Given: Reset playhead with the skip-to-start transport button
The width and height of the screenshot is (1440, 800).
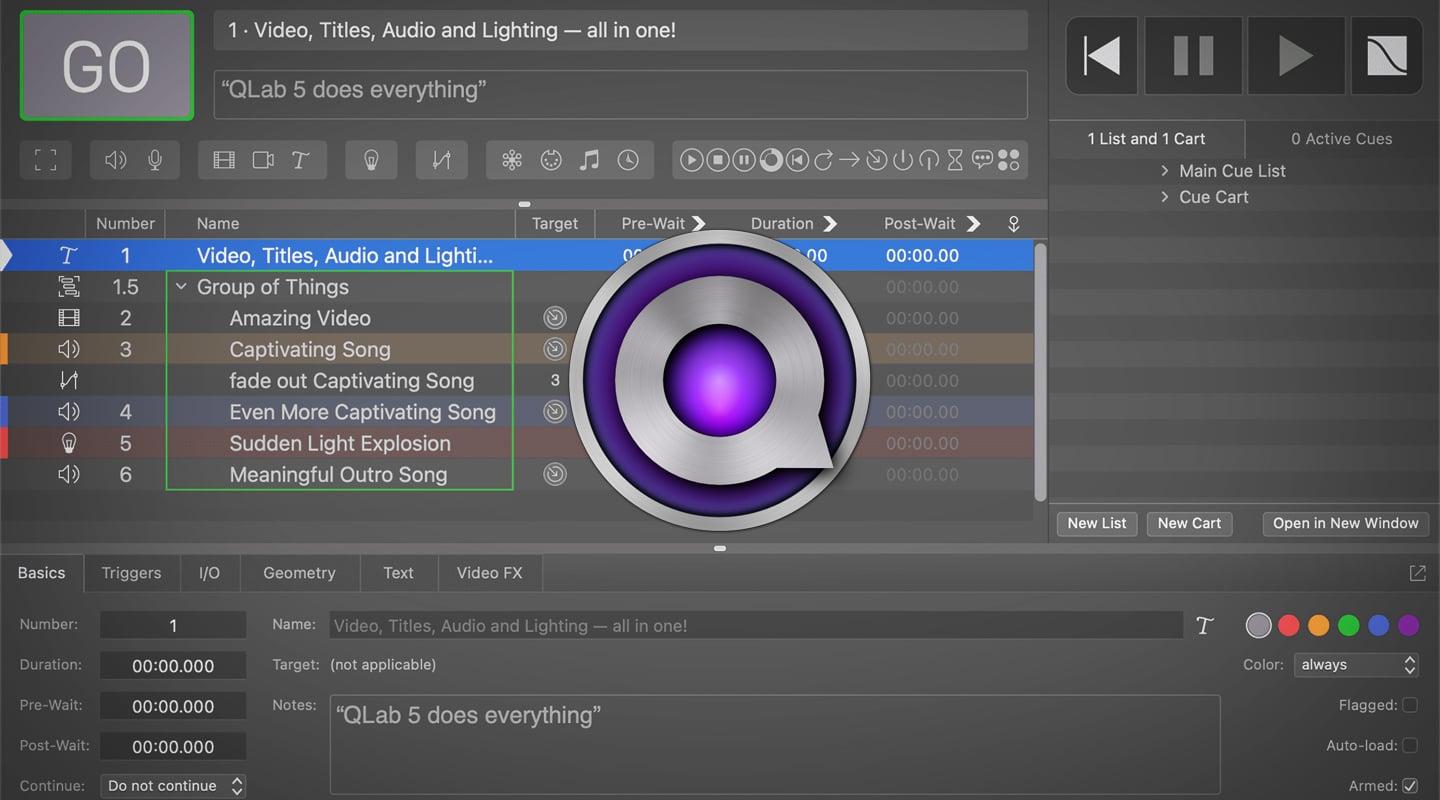Looking at the screenshot, I should (1102, 56).
